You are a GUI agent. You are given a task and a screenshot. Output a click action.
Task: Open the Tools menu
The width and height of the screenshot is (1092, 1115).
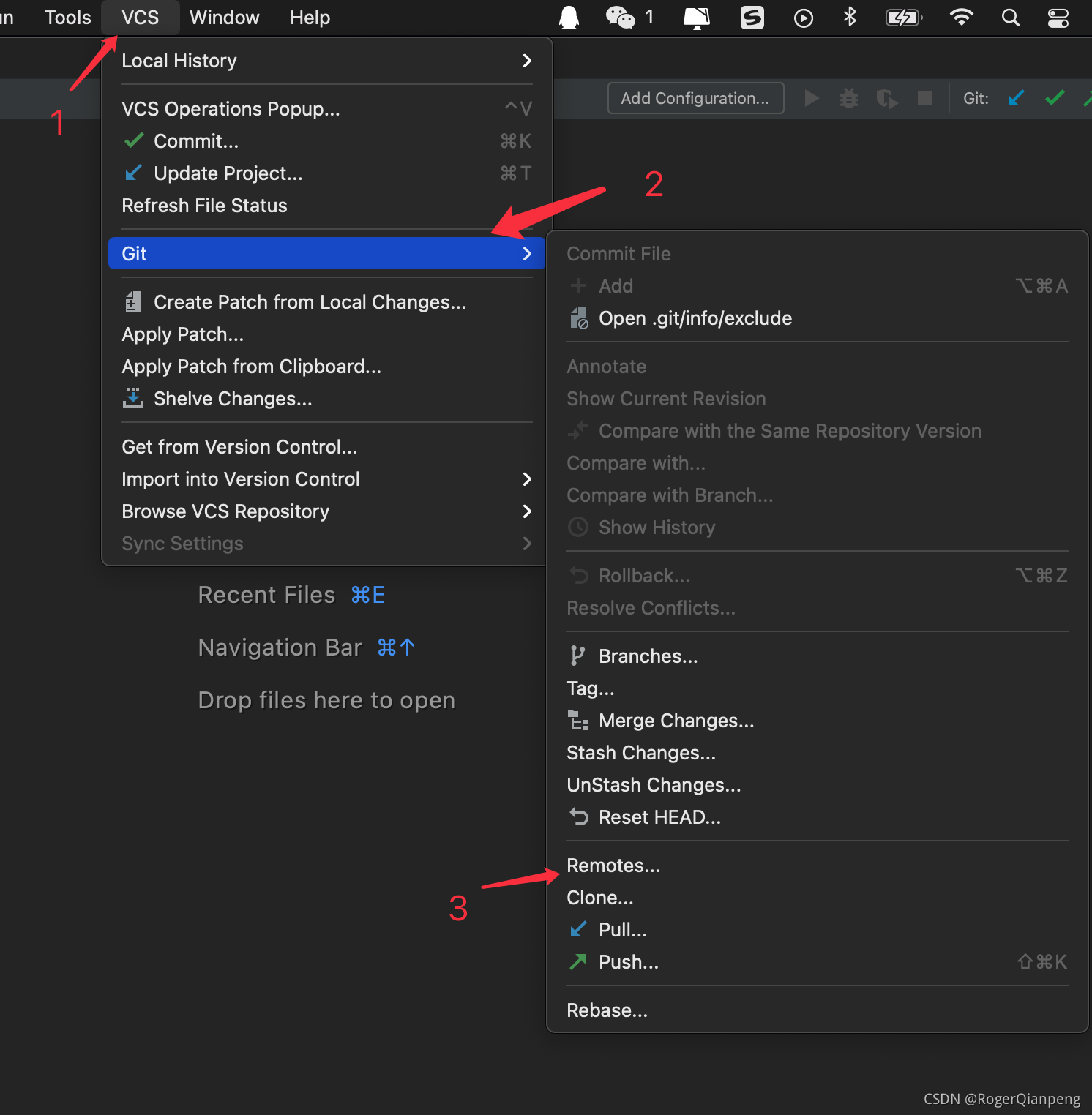coord(68,18)
